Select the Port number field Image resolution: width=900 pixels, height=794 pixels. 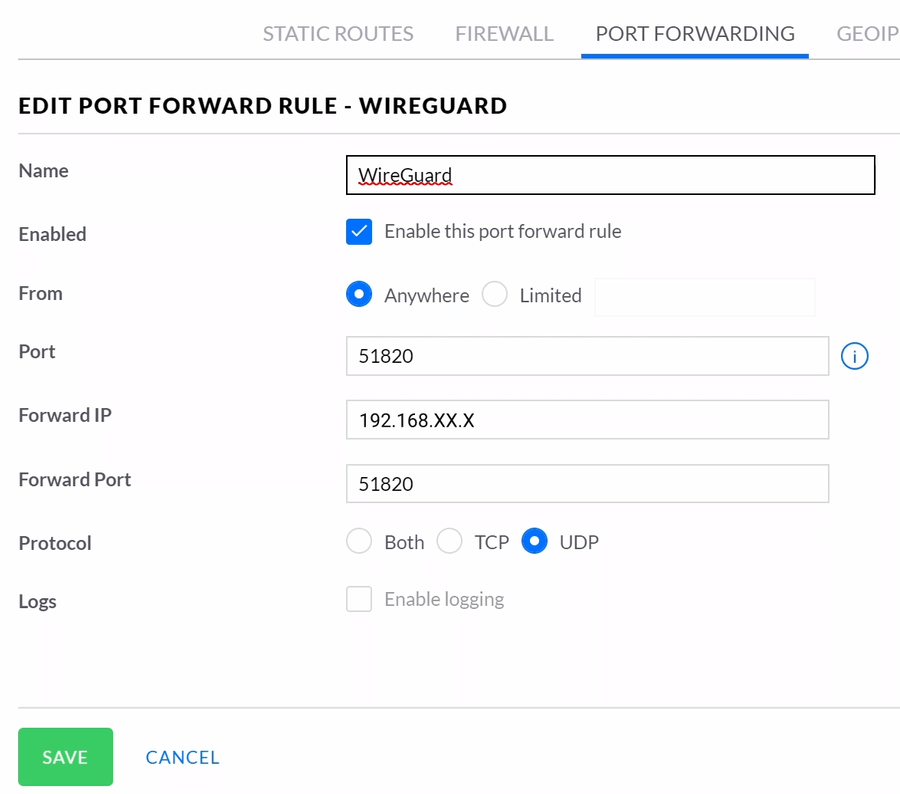pos(587,356)
